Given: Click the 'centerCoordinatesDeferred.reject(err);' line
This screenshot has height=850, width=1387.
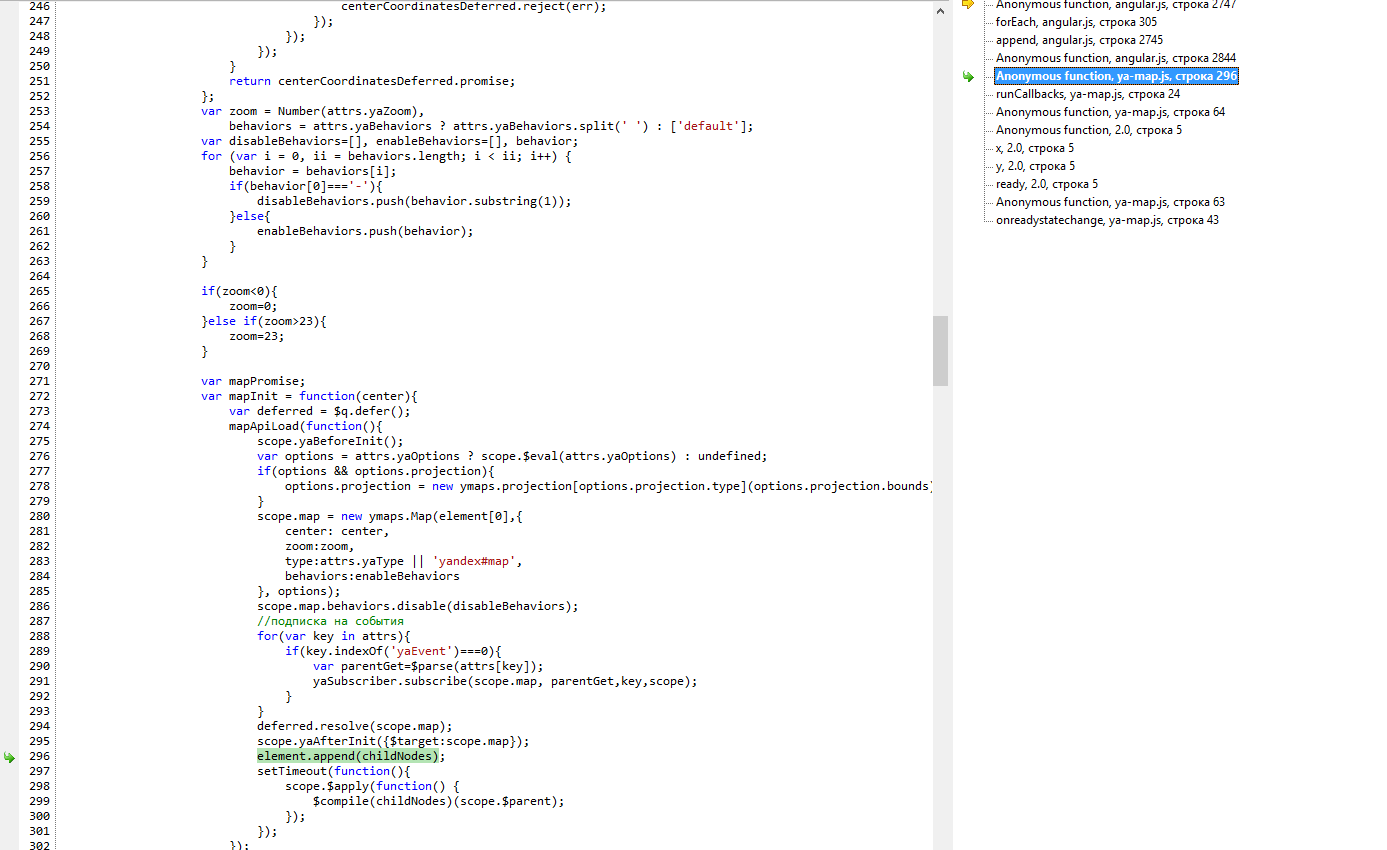Looking at the screenshot, I should (x=473, y=6).
